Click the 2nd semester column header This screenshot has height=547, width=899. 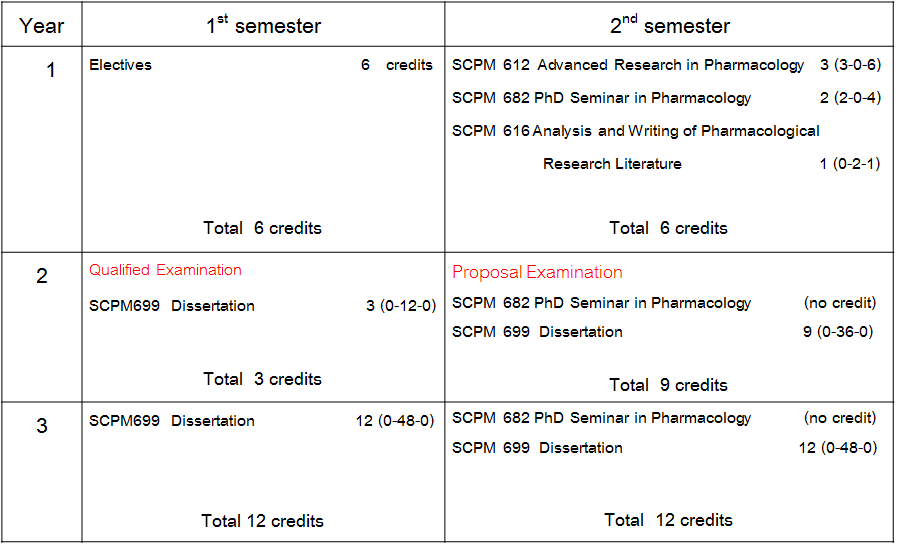[x=670, y=26]
